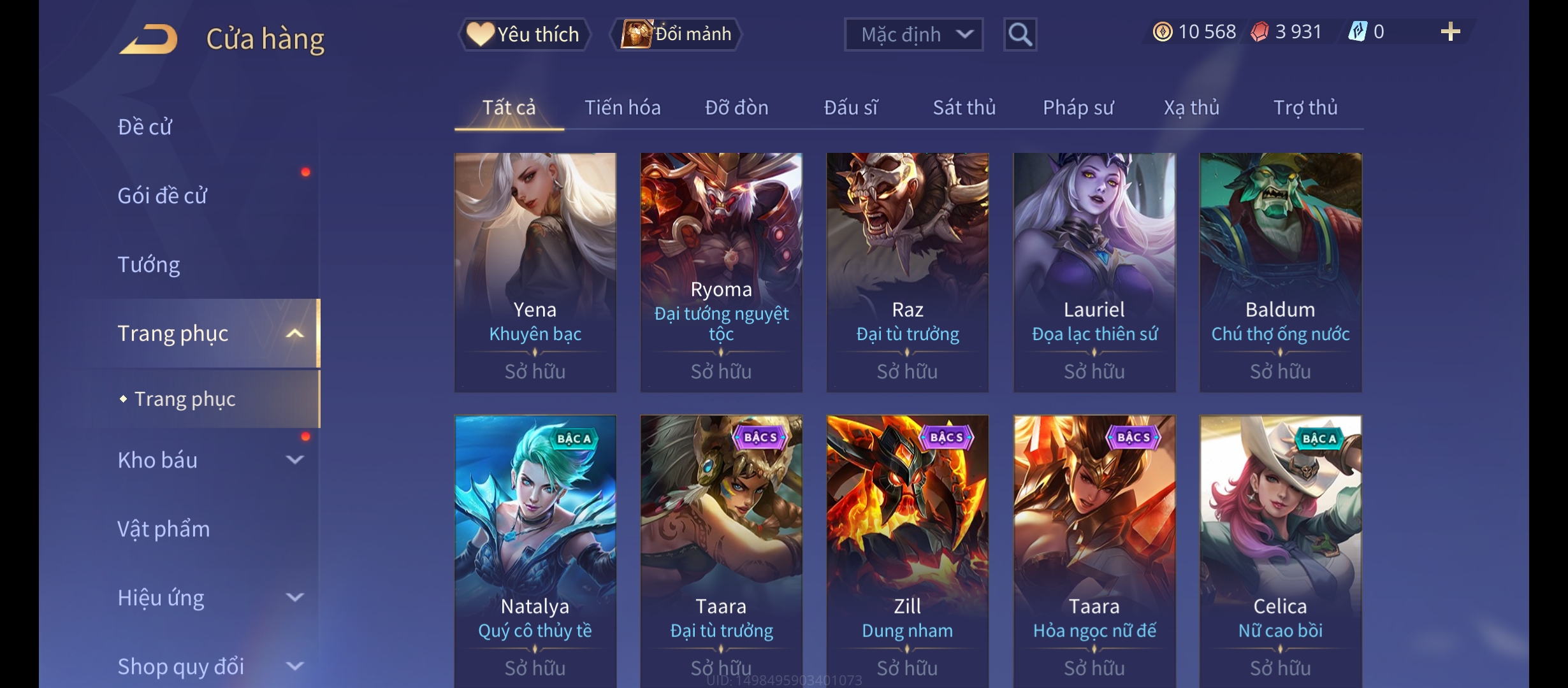
Task: Tap the red ruby currency icon
Action: (x=1259, y=32)
